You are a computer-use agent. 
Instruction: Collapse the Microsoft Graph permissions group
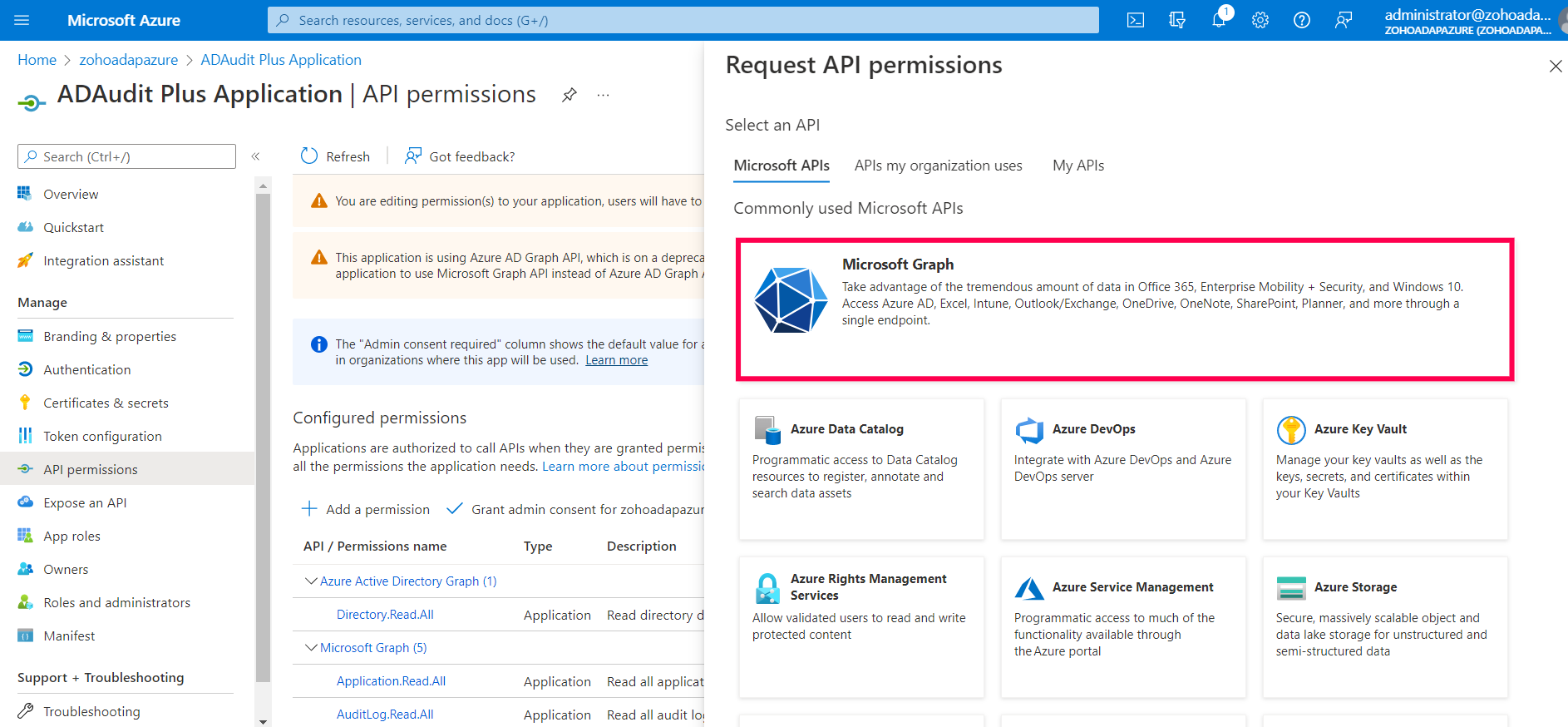pyautogui.click(x=311, y=647)
